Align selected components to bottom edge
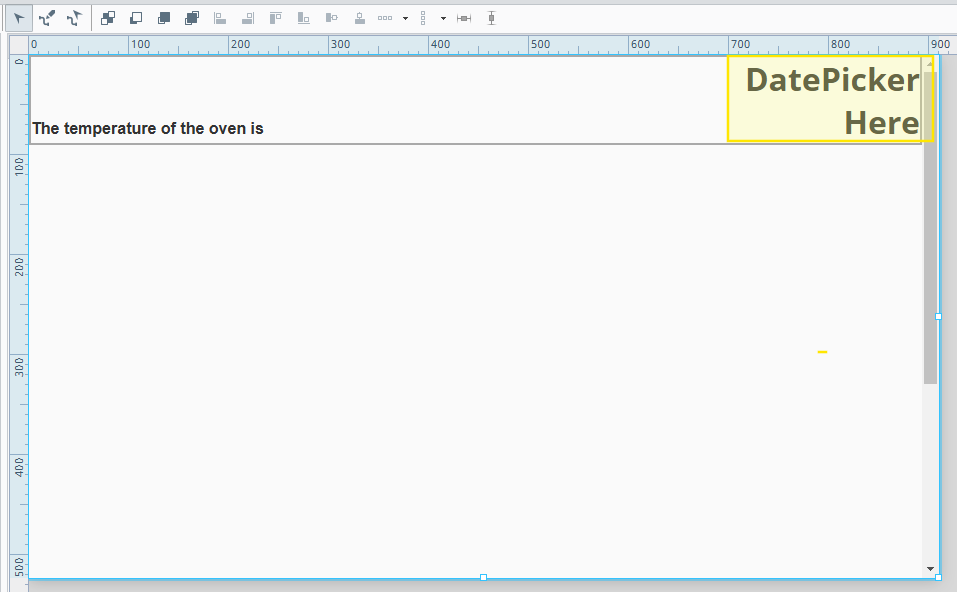Viewport: 957px width, 592px height. click(x=303, y=18)
